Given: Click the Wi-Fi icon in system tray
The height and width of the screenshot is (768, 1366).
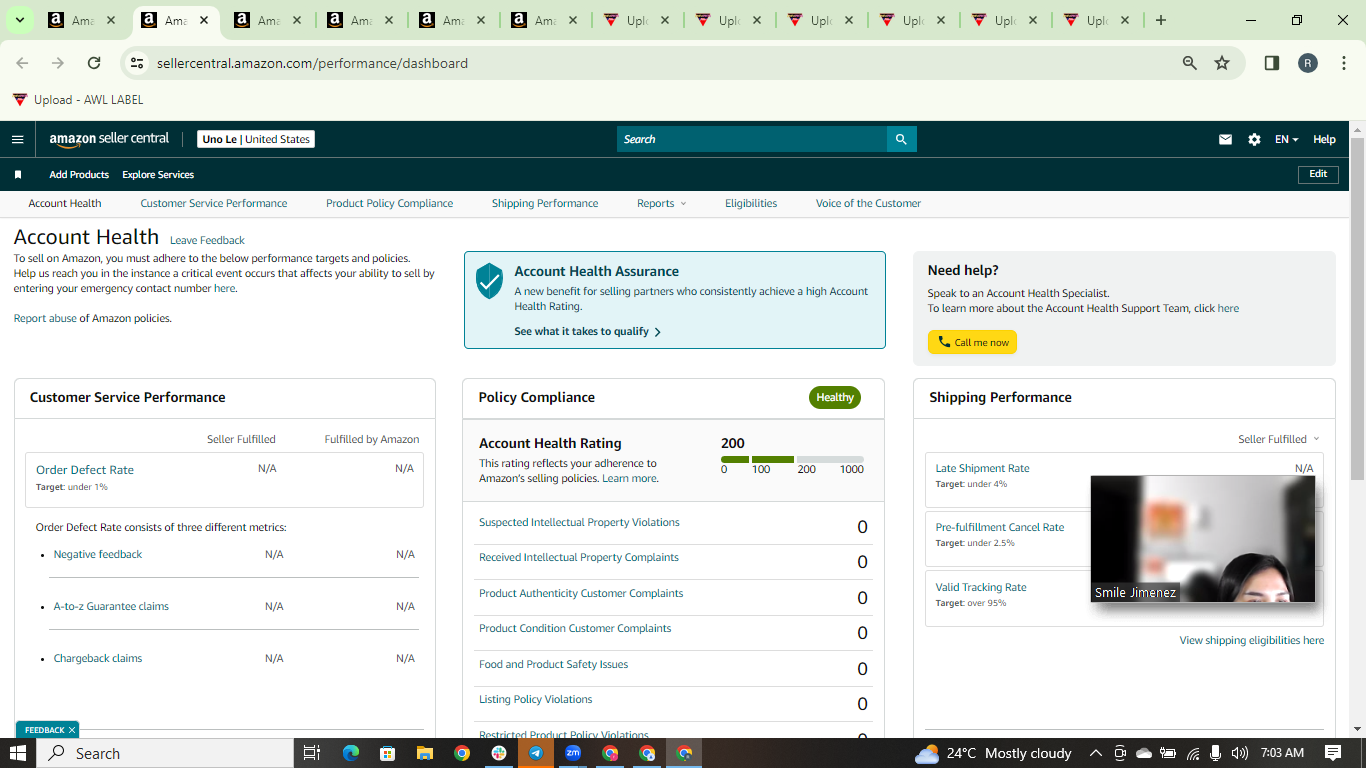Looking at the screenshot, I should [1192, 753].
